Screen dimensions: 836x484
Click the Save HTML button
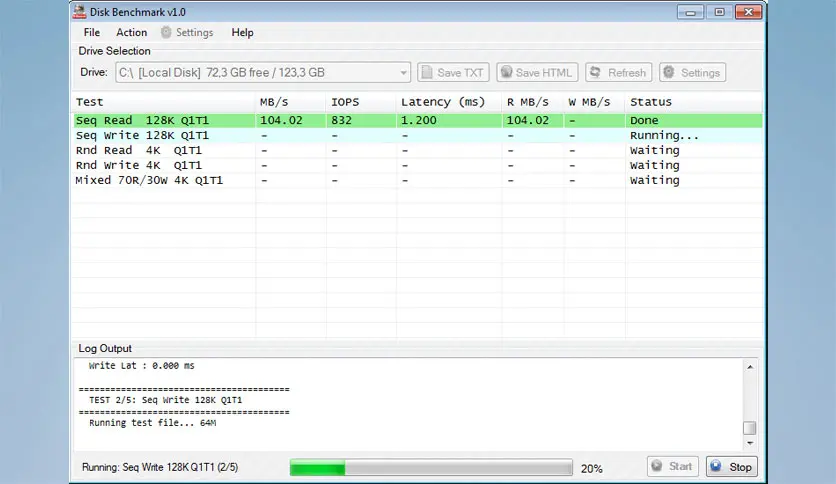[x=537, y=72]
